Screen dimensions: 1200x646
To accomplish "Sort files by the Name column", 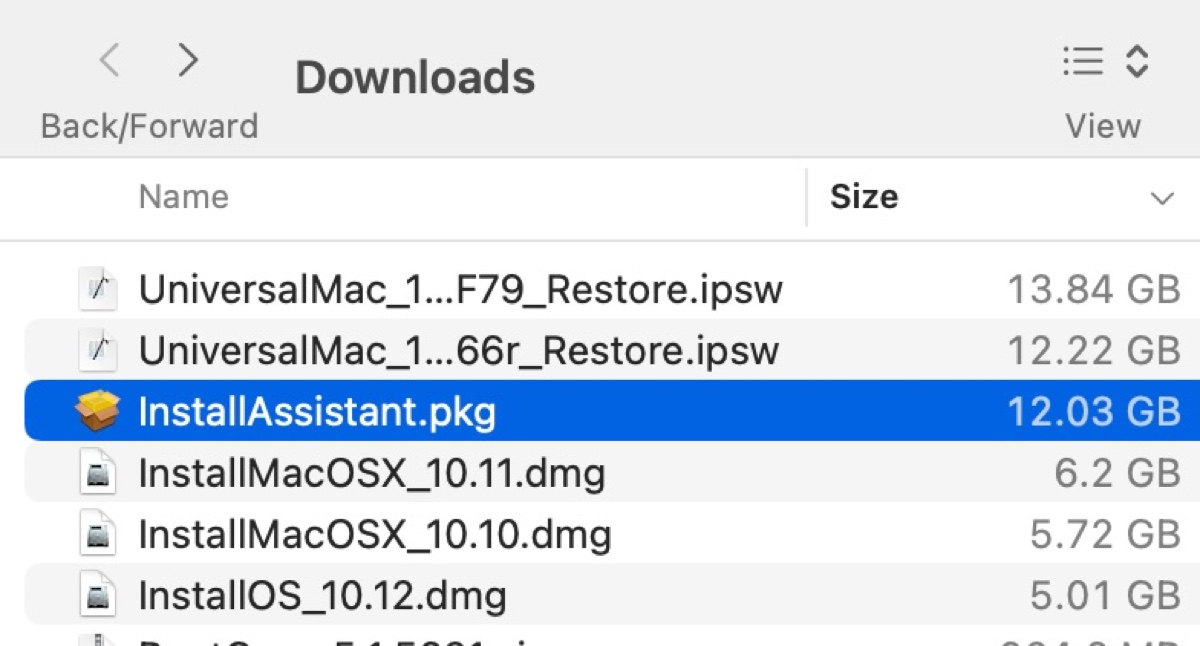I will point(183,197).
